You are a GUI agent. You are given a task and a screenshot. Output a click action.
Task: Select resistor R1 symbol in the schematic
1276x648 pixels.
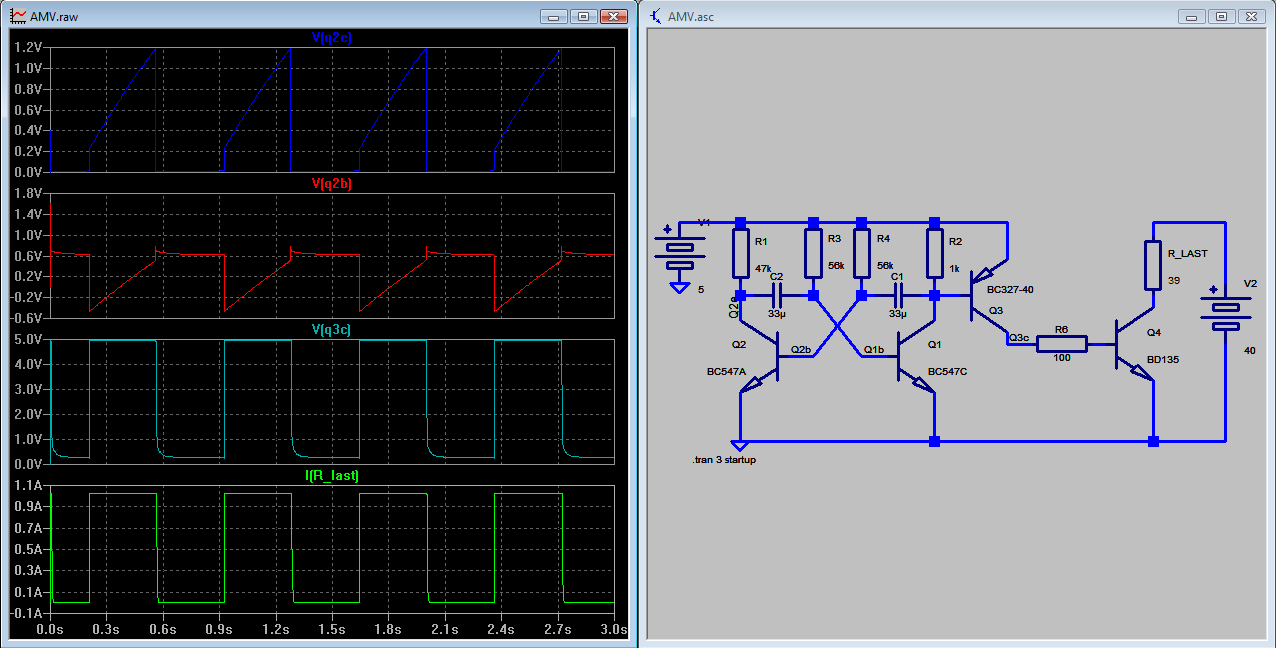click(x=740, y=255)
